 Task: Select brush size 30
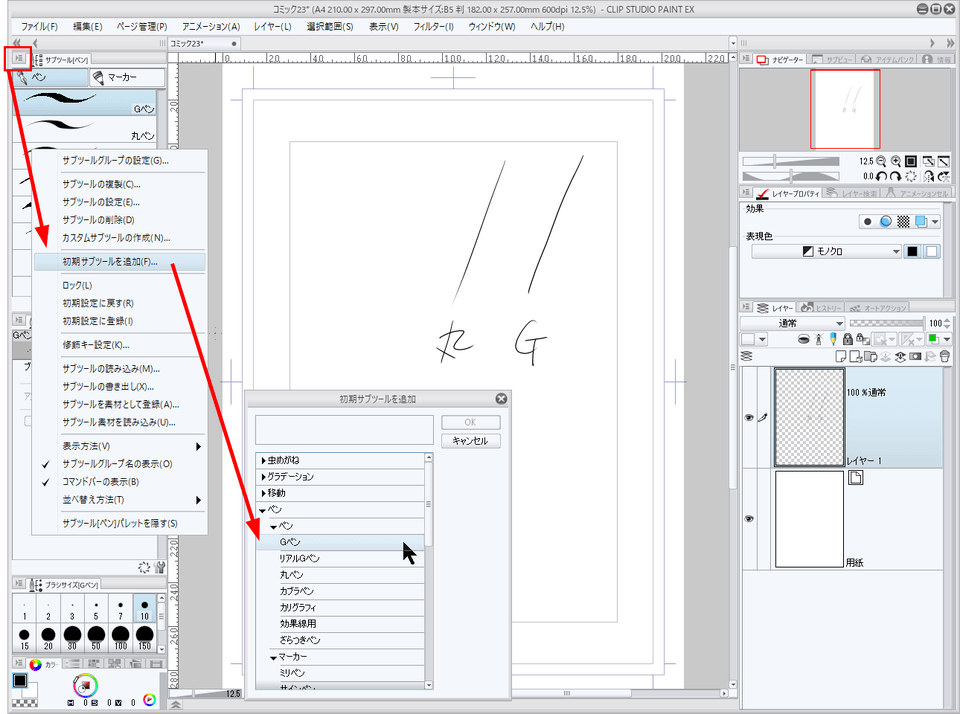[72, 637]
